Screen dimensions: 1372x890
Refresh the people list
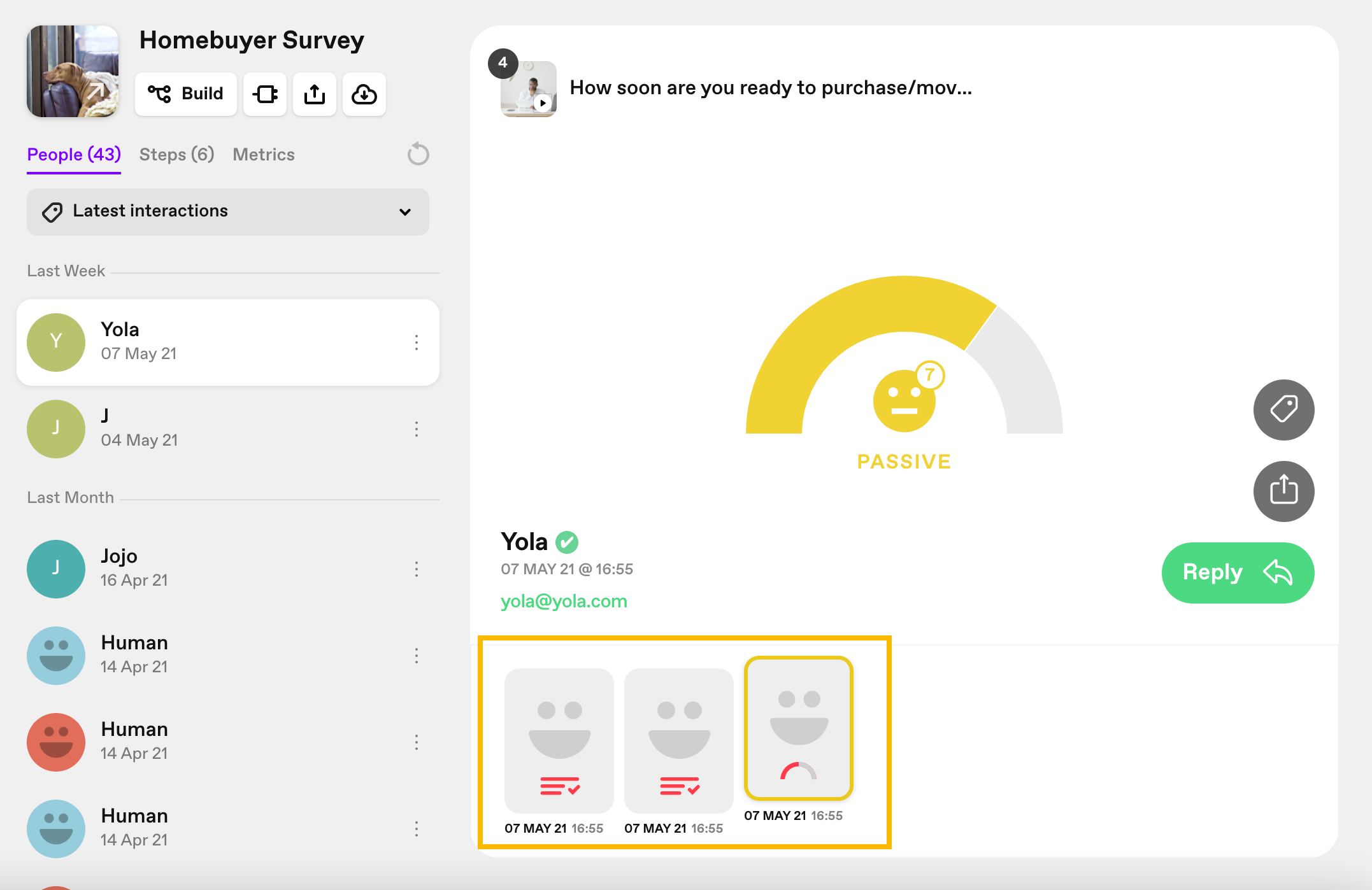coord(418,154)
